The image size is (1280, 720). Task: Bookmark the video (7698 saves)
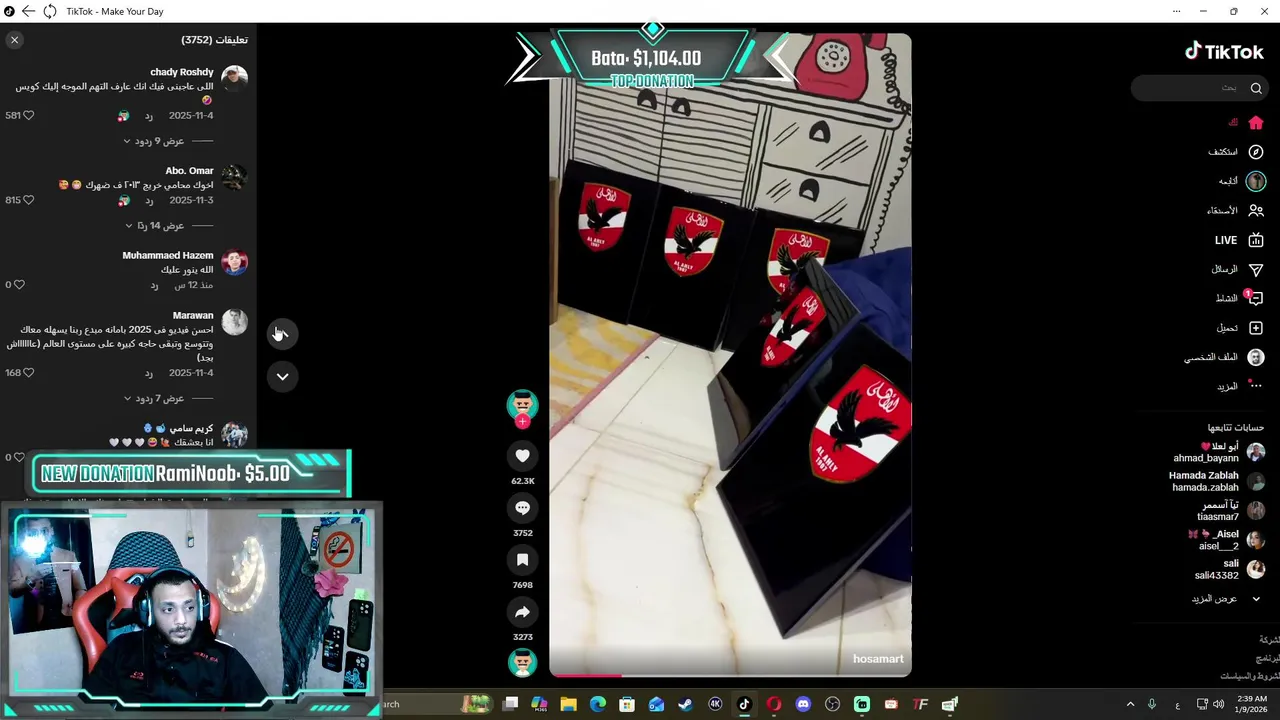click(x=522, y=560)
